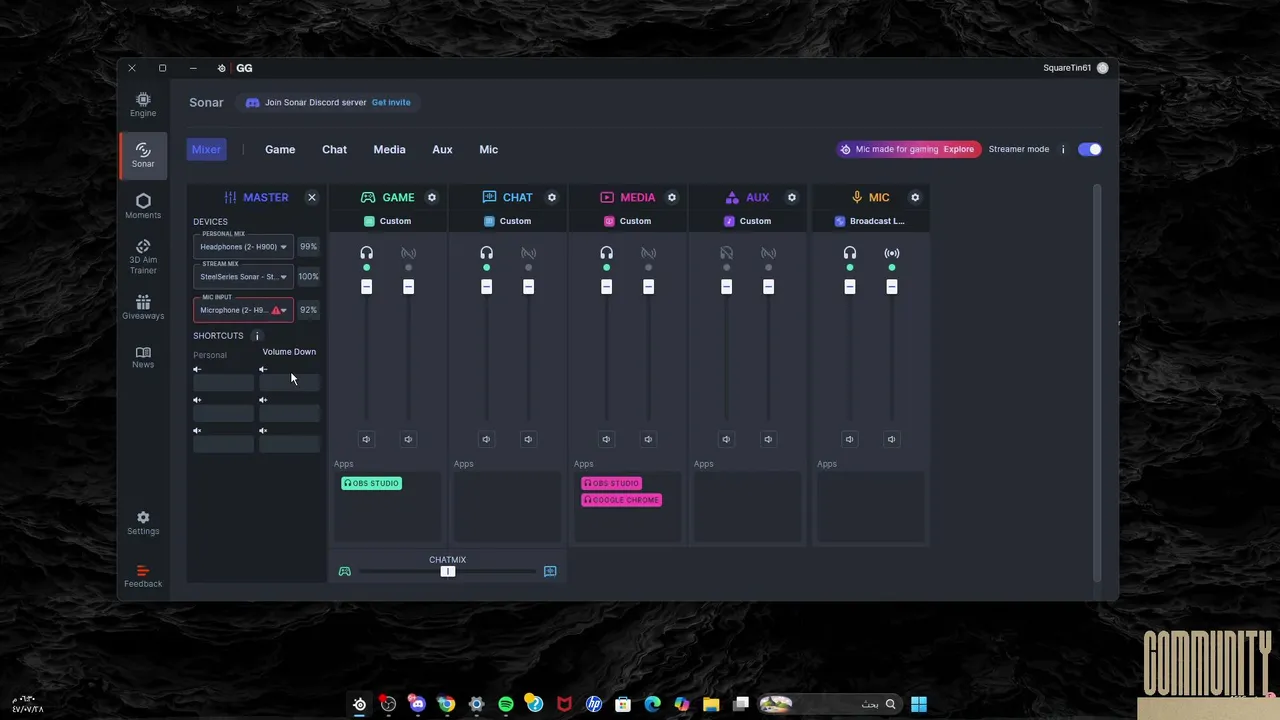This screenshot has height=720, width=1280.
Task: Toggle AUX headphones personal mix routing
Action: pos(726,253)
